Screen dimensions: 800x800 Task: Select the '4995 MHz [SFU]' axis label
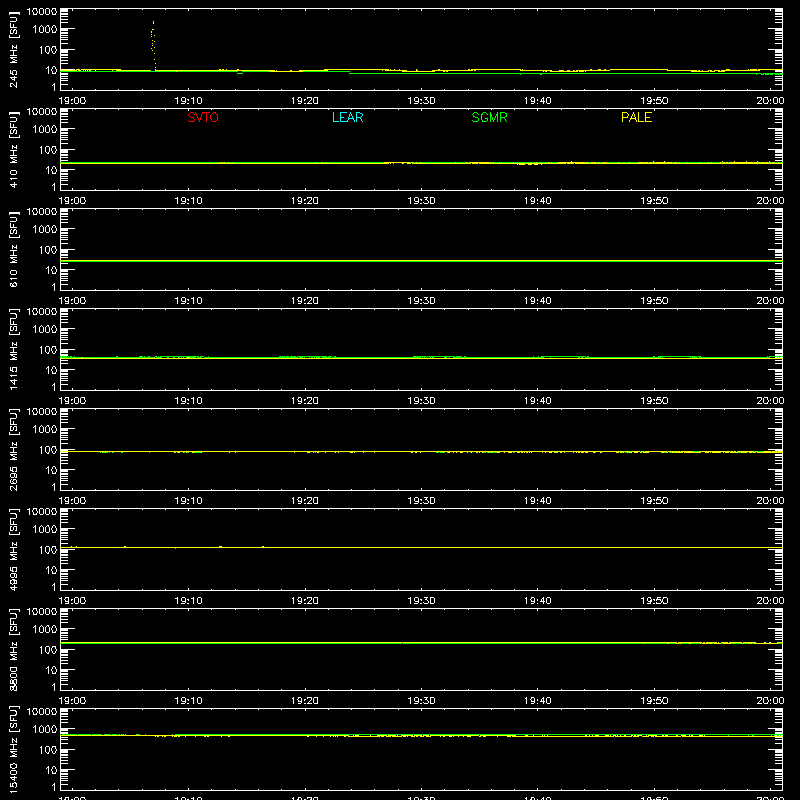[x=13, y=549]
